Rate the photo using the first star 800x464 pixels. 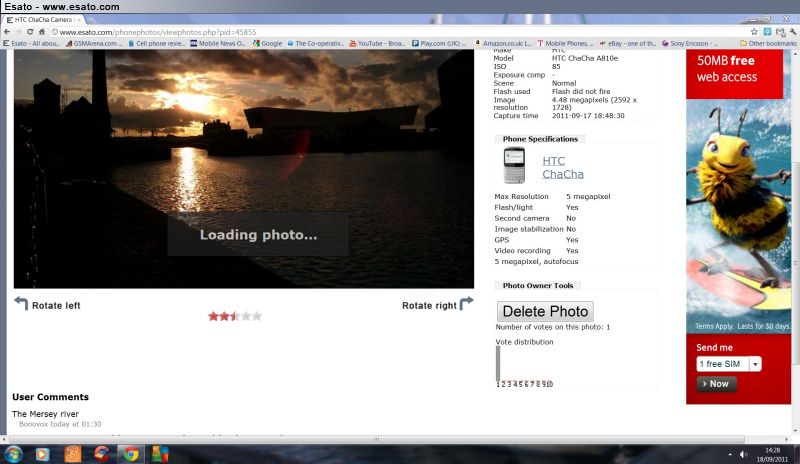click(x=213, y=316)
